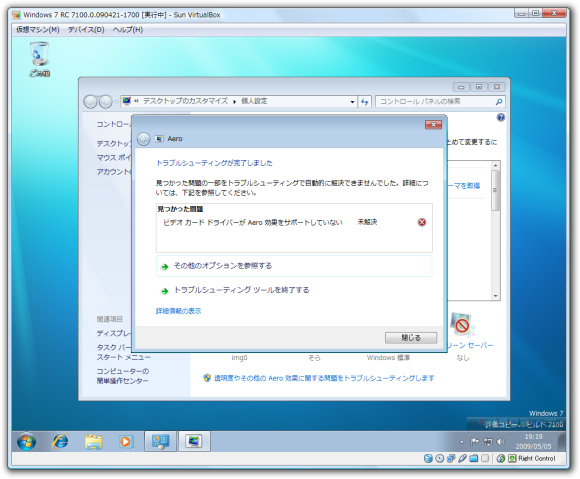Click the red error icon beside 未解決

(x=422, y=222)
